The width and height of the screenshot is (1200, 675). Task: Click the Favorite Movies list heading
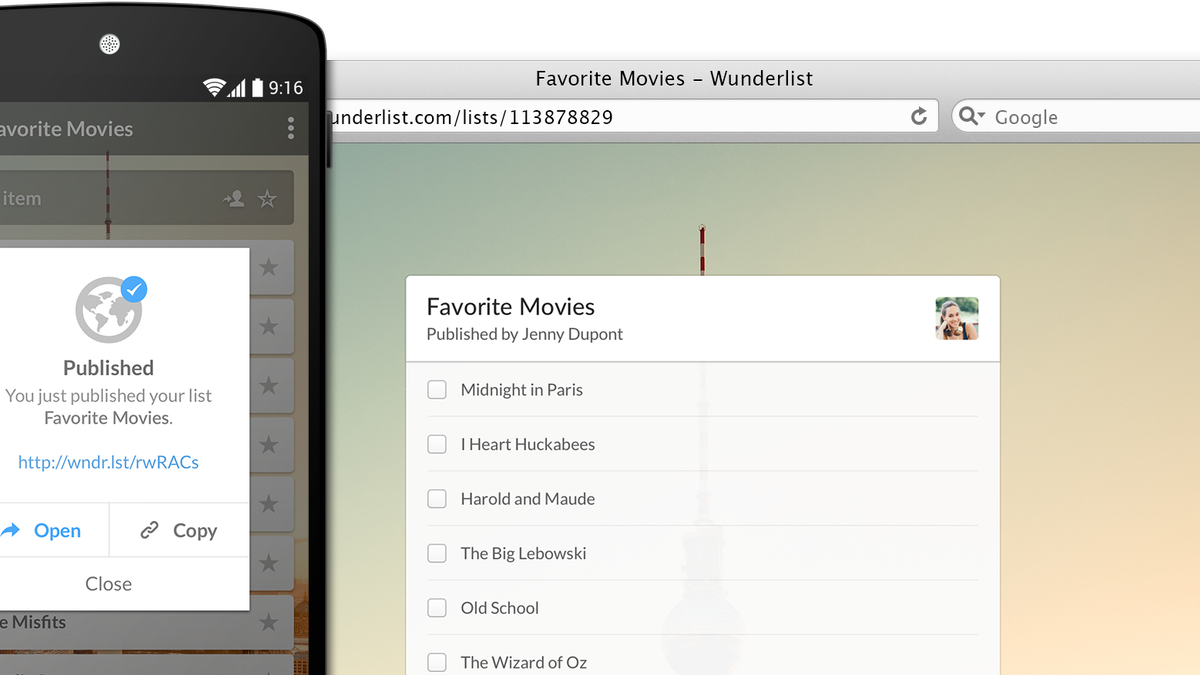click(511, 307)
